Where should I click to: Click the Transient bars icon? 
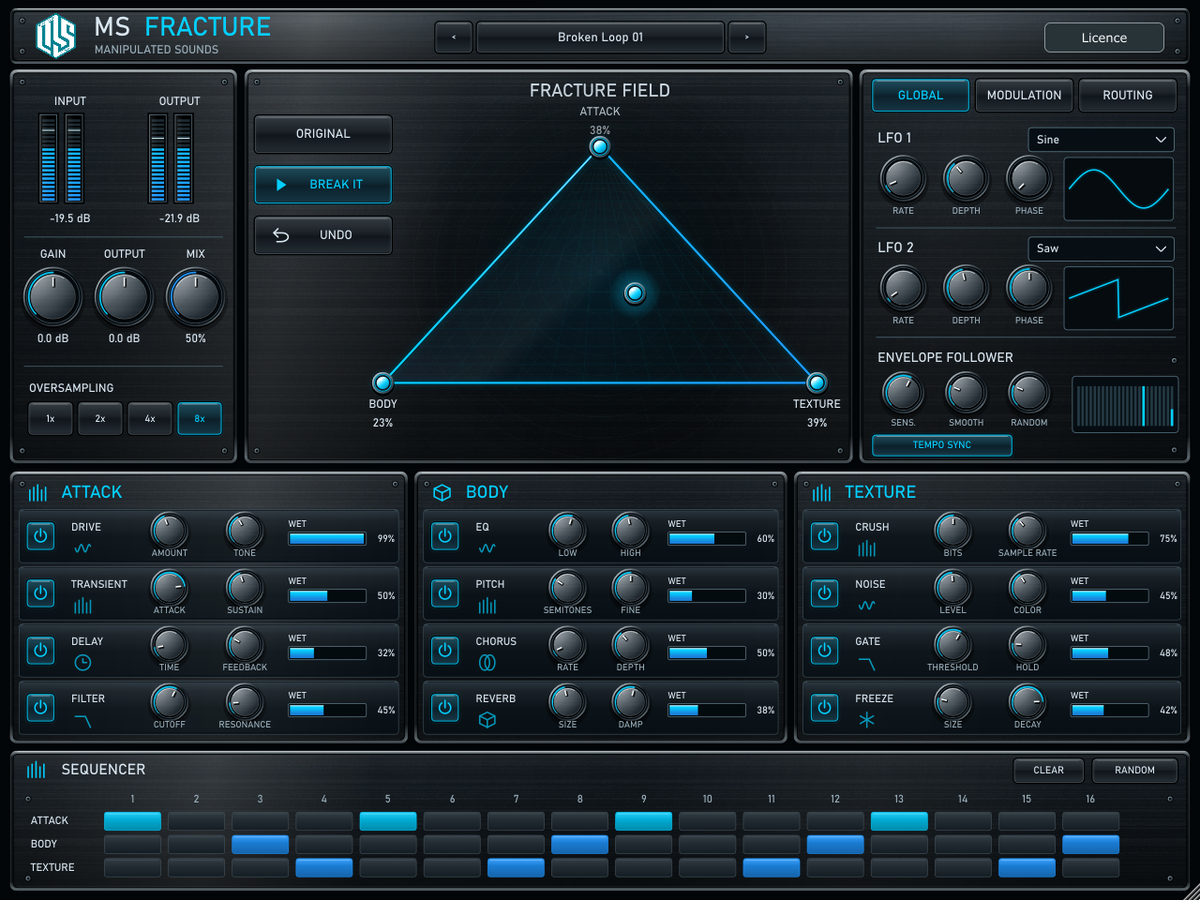pos(82,605)
